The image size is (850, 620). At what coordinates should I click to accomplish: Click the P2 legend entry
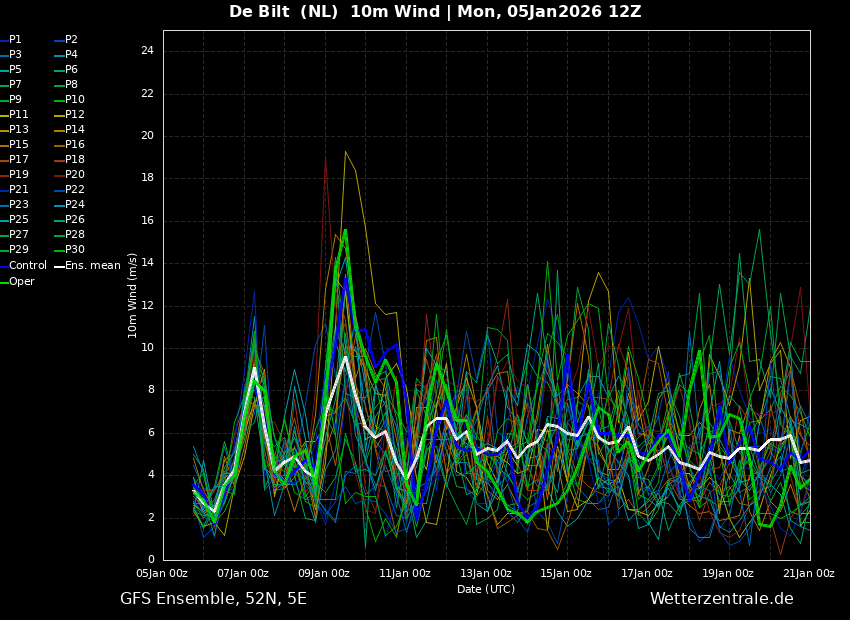tap(67, 40)
